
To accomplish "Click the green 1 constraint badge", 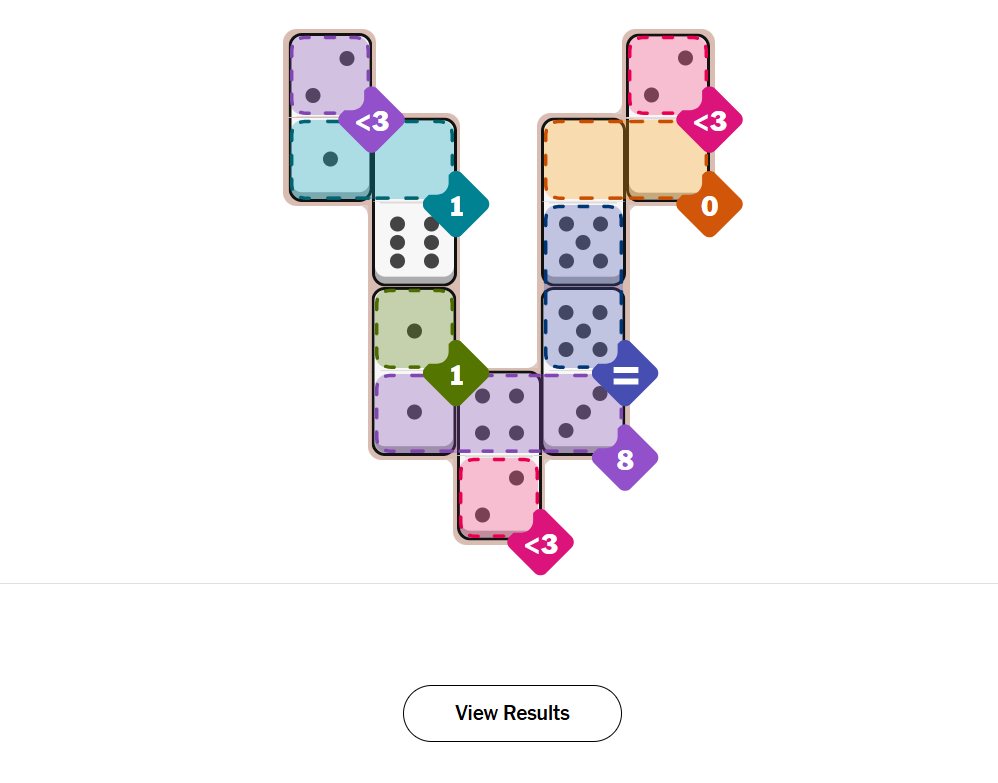I will tap(456, 375).
